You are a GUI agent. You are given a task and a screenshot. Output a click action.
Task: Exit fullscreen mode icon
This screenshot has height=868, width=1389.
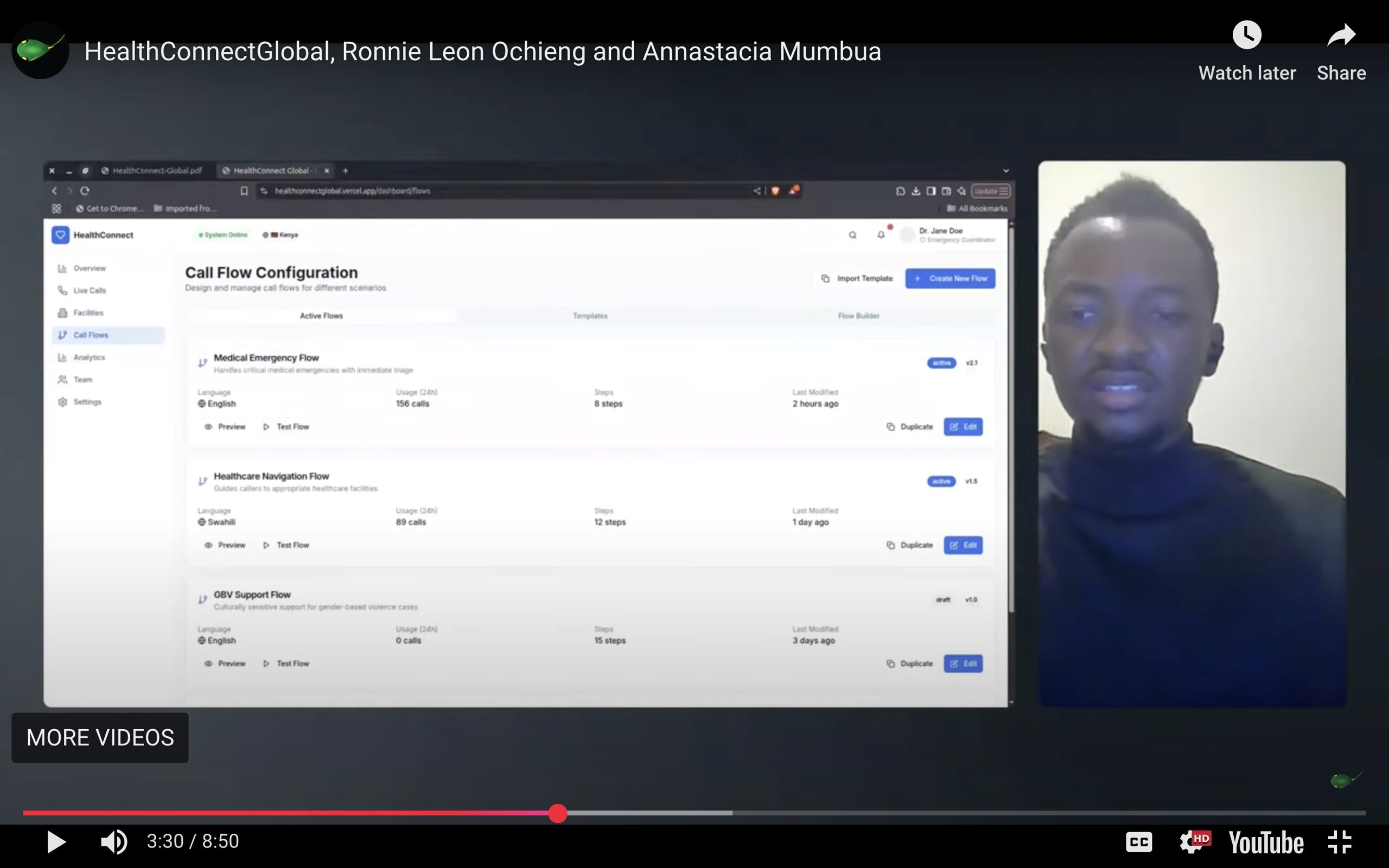(1340, 841)
